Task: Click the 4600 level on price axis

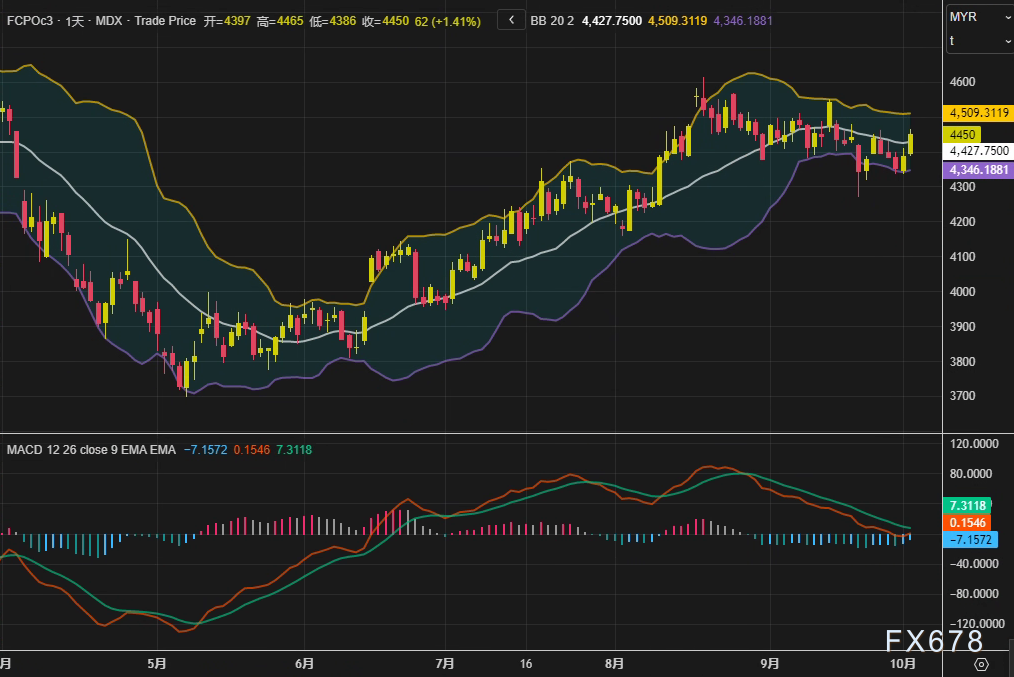Action: click(963, 82)
